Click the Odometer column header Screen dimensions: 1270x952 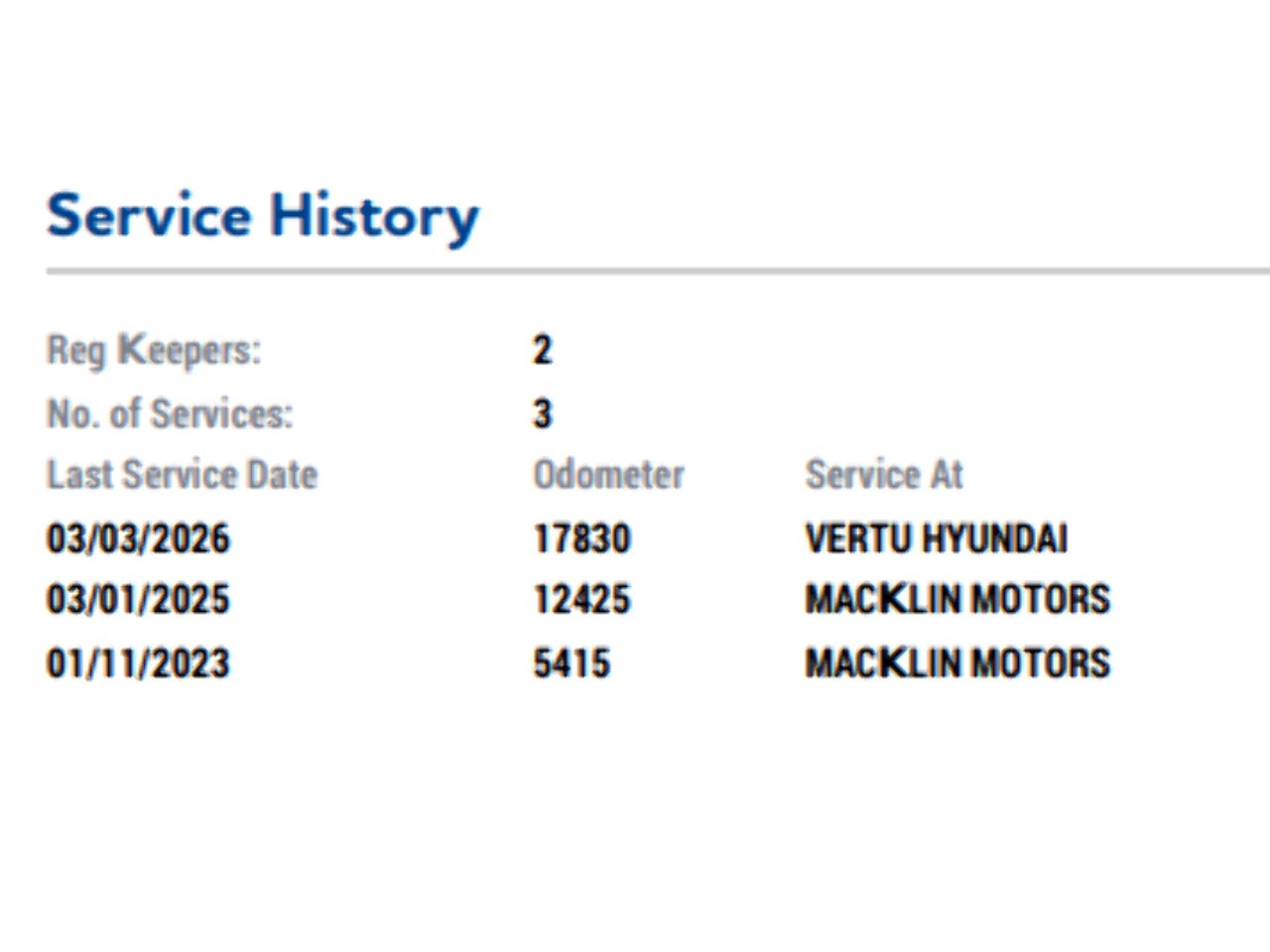[608, 475]
